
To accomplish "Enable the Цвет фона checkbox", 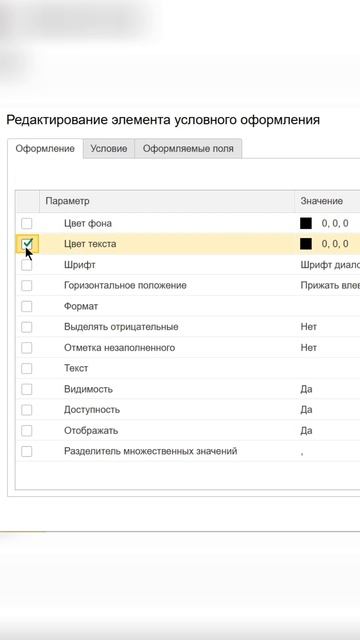I will tap(27, 223).
